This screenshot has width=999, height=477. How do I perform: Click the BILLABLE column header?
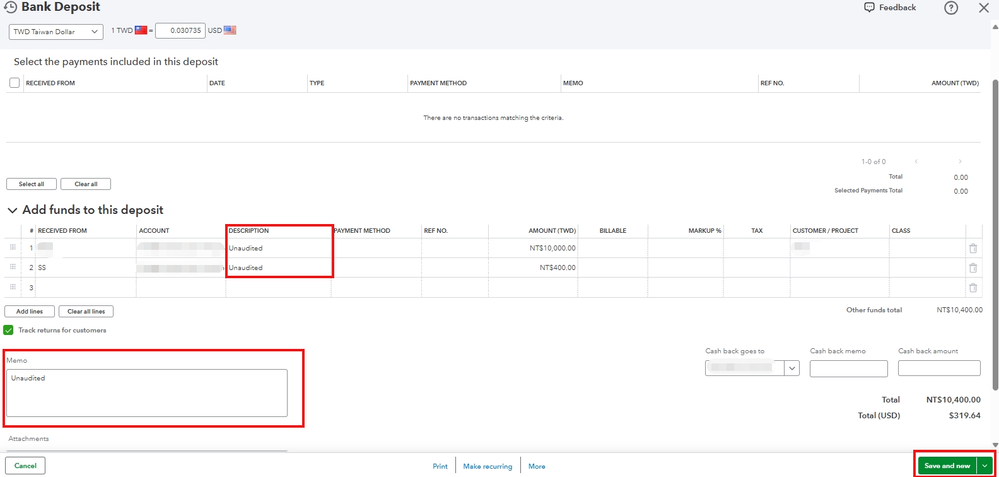[x=613, y=231]
